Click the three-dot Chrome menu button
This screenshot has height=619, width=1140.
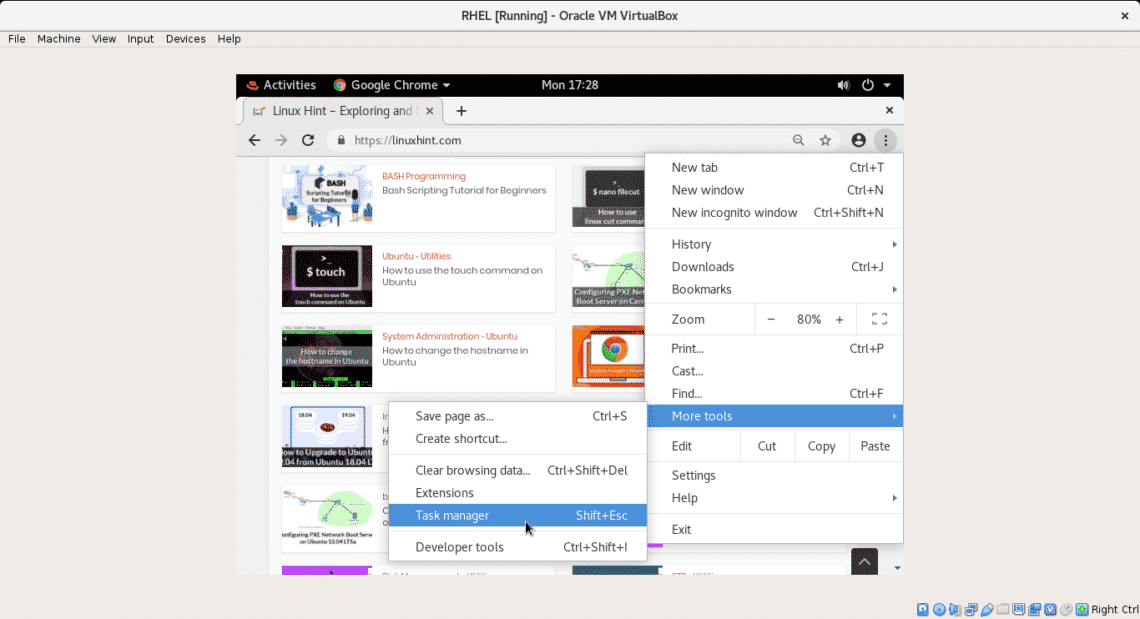(x=886, y=140)
